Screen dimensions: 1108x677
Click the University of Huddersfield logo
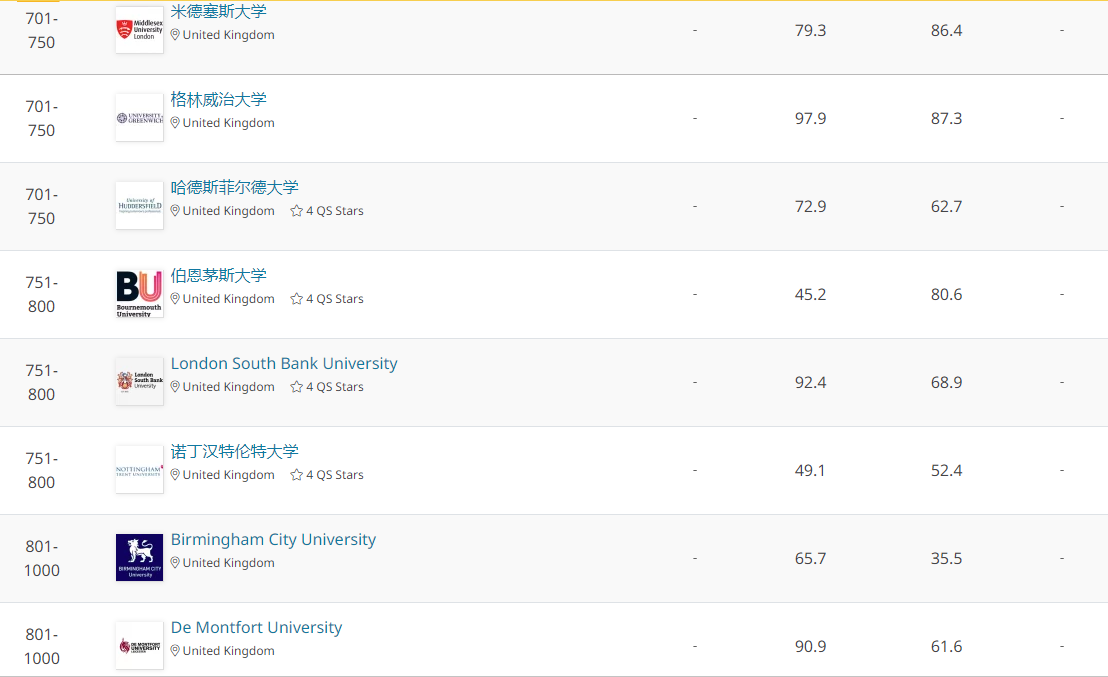tap(139, 206)
